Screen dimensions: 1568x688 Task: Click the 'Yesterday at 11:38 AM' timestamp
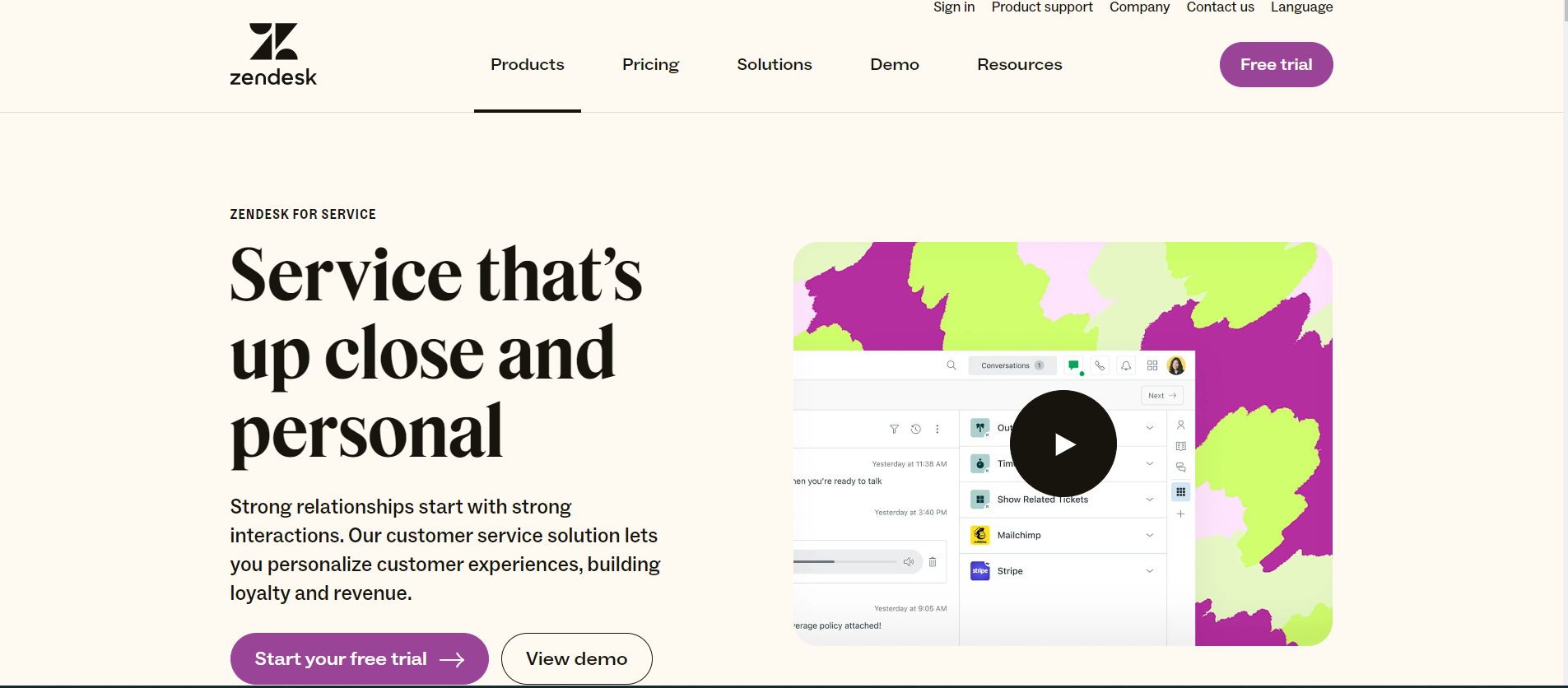[910, 464]
